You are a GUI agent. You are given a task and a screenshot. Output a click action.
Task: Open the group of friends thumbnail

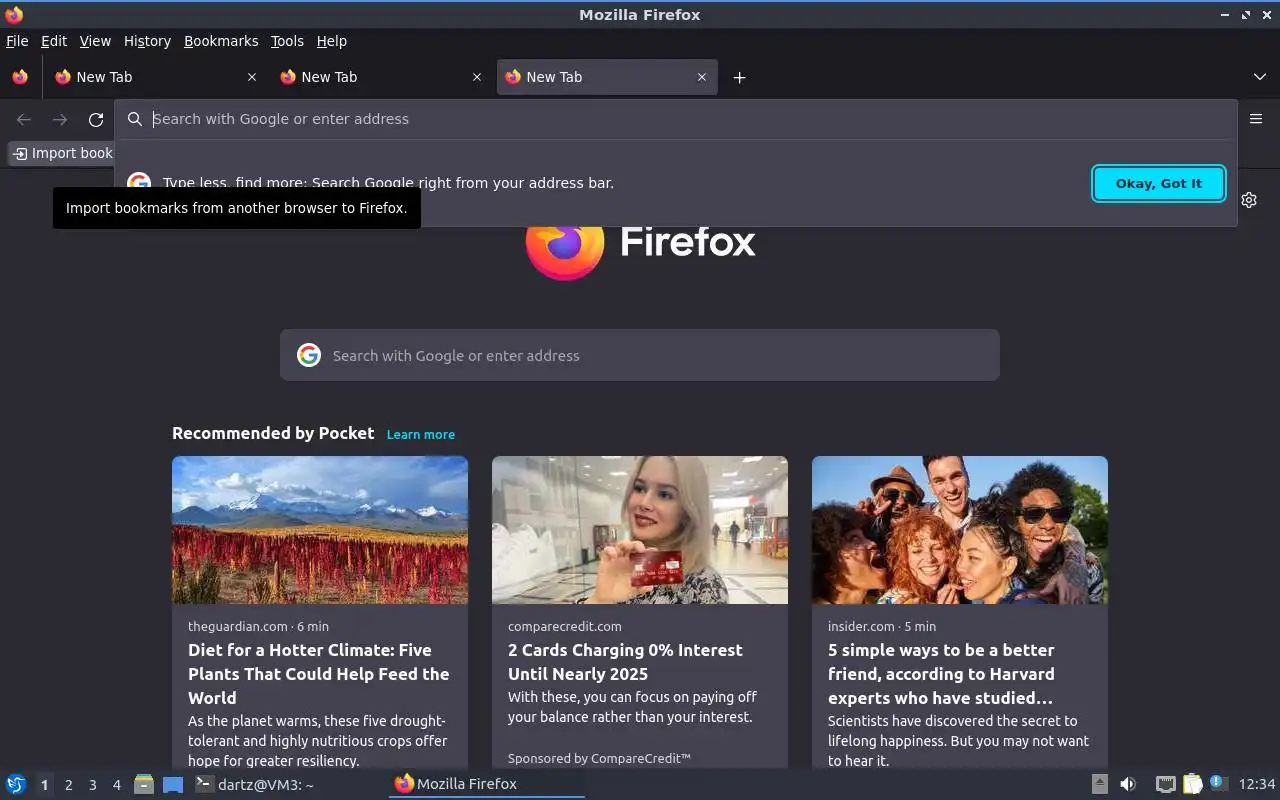click(960, 530)
